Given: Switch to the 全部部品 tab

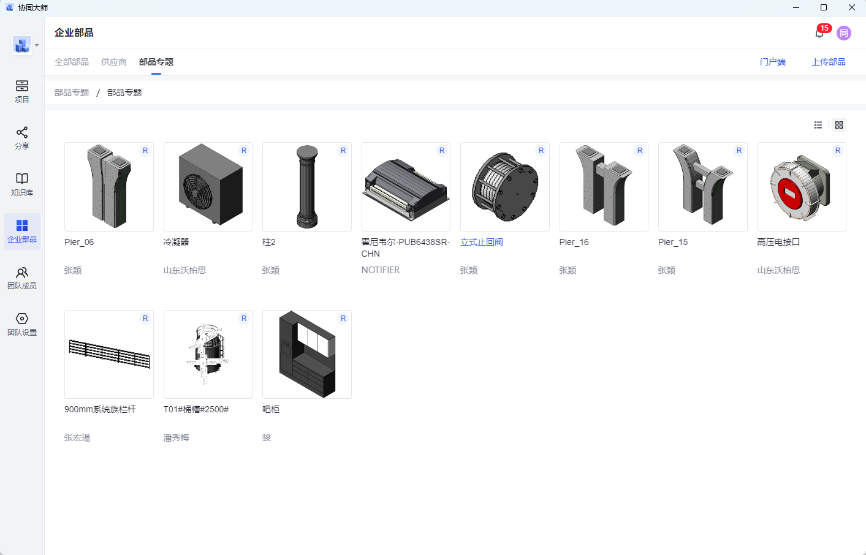Looking at the screenshot, I should 71,62.
